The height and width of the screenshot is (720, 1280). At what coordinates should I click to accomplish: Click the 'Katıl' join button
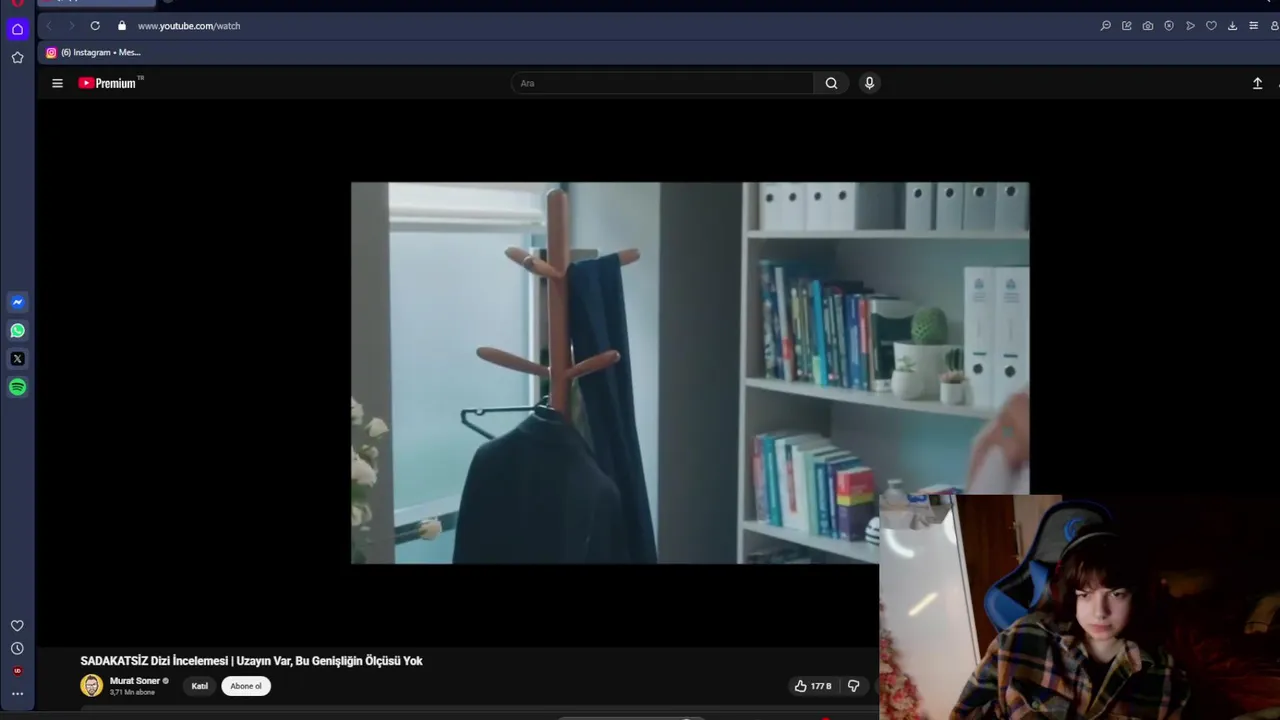click(200, 686)
